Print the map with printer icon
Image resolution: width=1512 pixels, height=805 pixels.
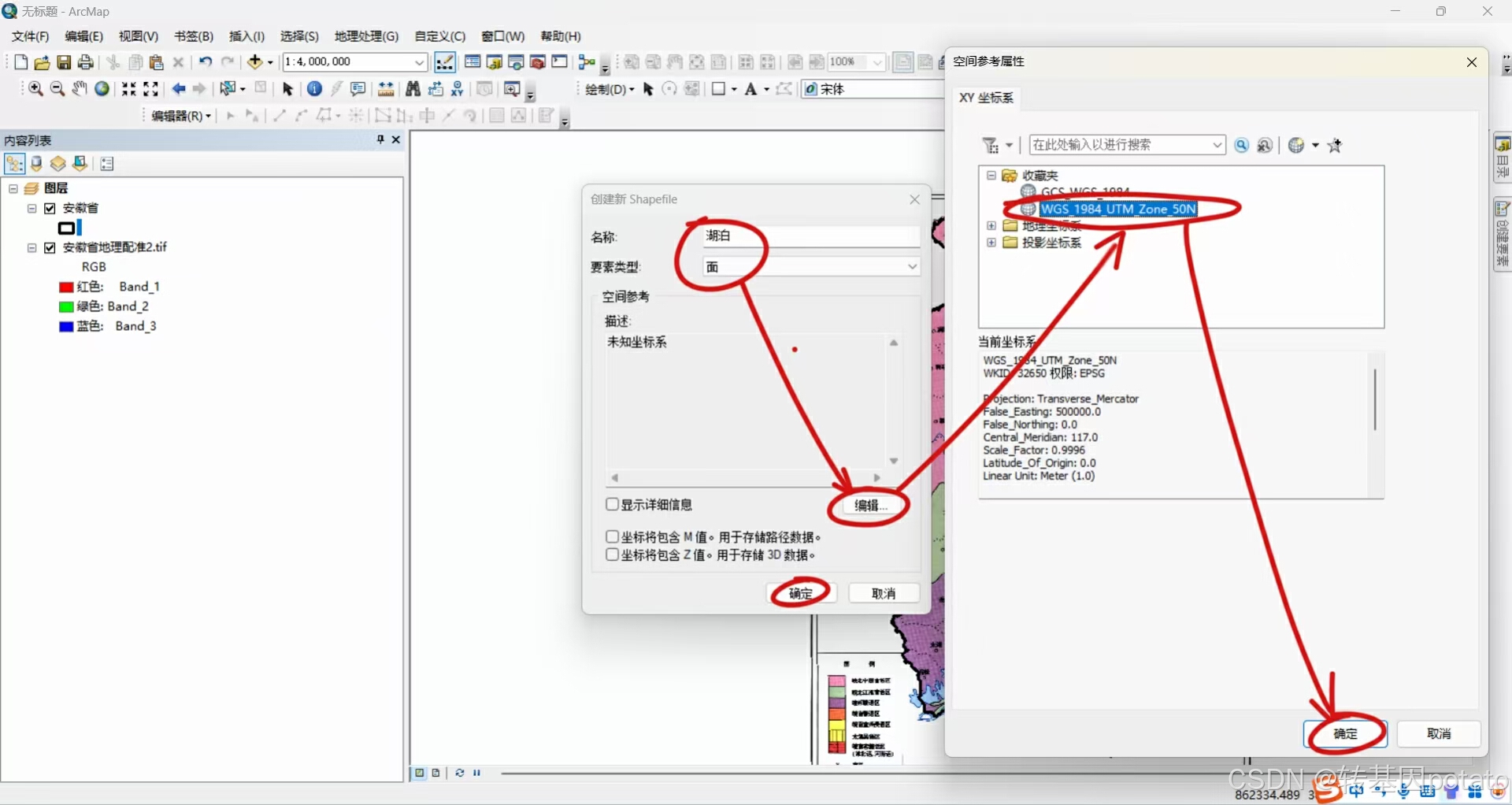pyautogui.click(x=86, y=62)
